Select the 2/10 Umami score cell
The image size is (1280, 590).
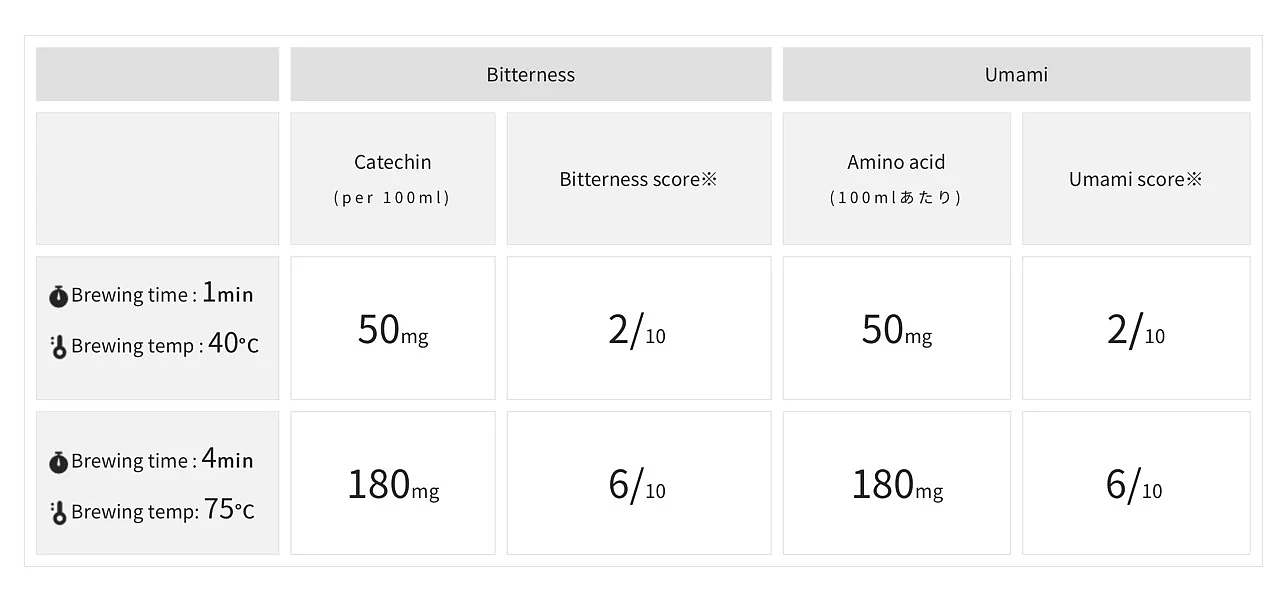tap(1135, 328)
